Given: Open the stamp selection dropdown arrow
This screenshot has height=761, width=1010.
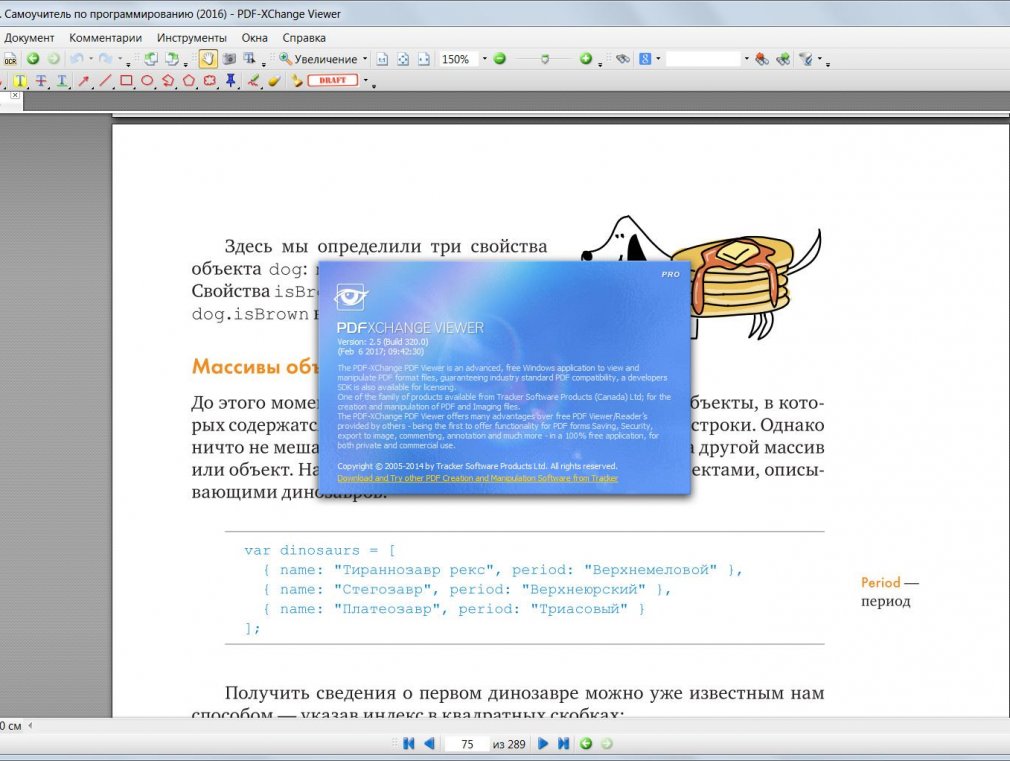Looking at the screenshot, I should [365, 81].
